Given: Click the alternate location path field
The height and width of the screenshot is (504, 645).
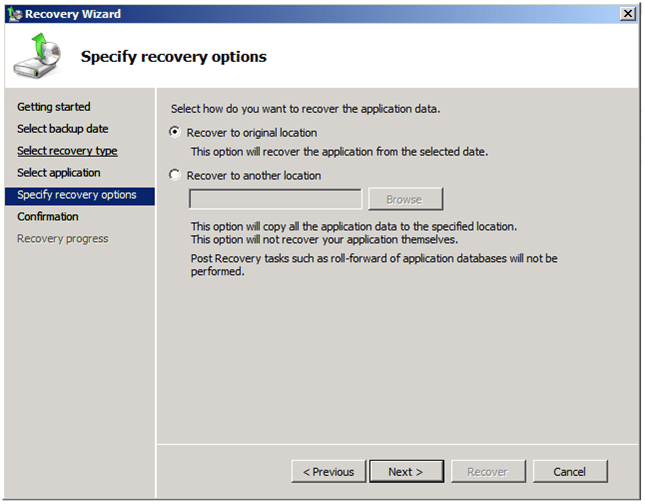Looking at the screenshot, I should [x=275, y=199].
